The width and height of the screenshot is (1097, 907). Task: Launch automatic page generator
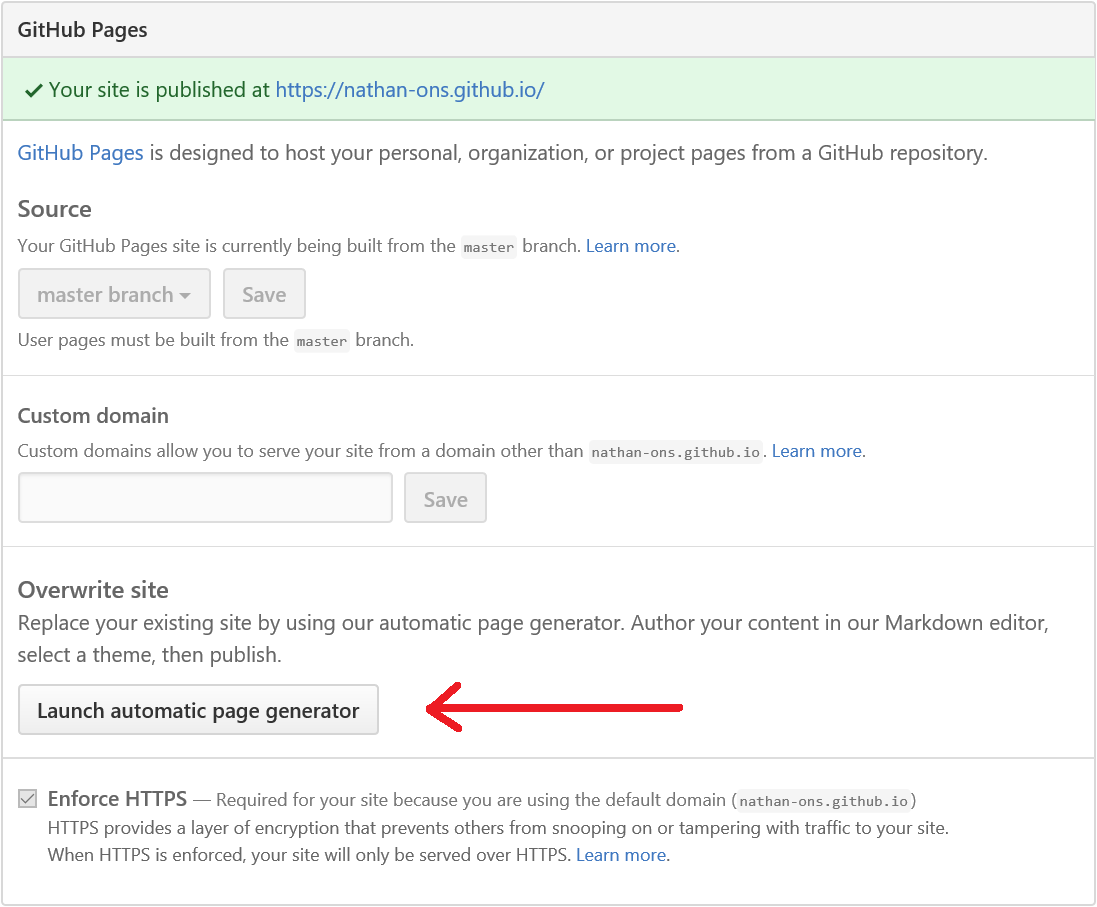tap(198, 710)
